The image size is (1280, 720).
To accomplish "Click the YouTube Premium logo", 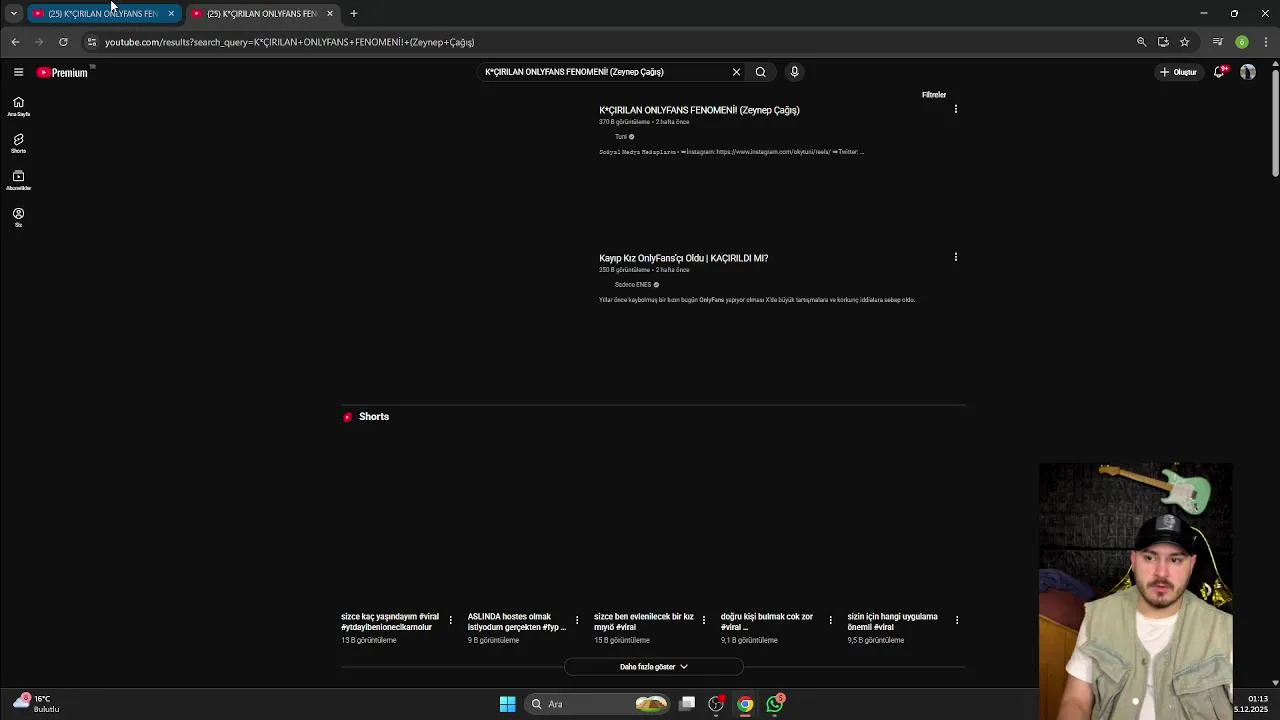I will tap(63, 72).
